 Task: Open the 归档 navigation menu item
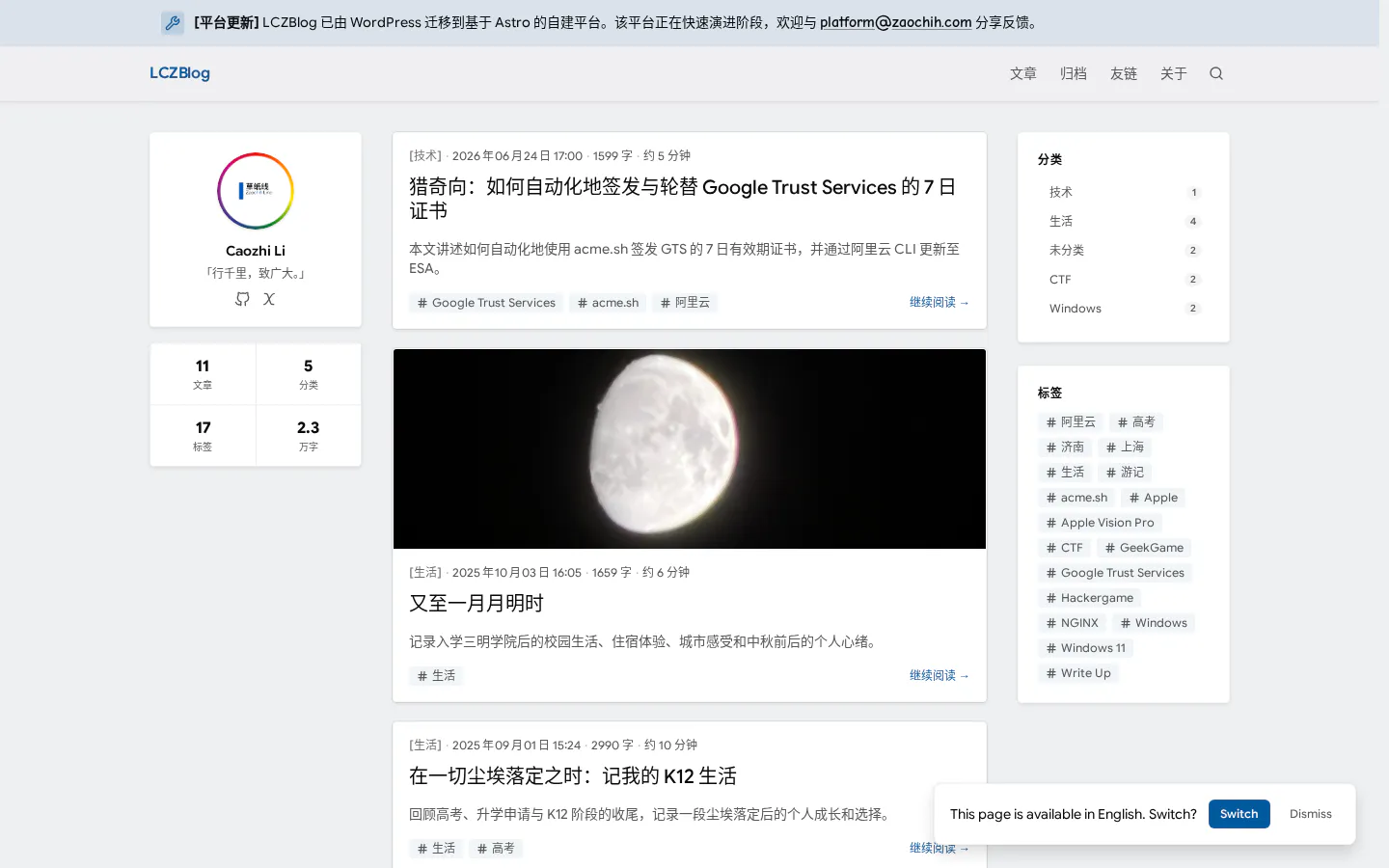[1074, 73]
